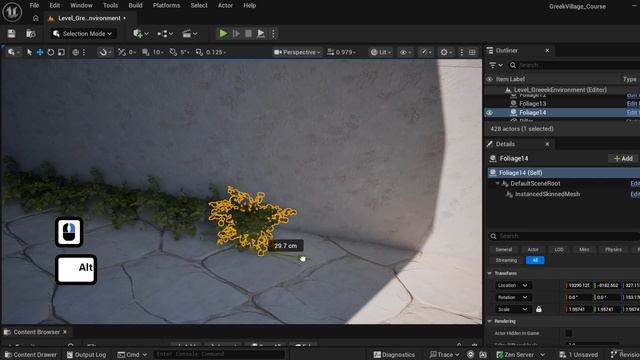Viewport: 640px width, 360px height.
Task: Open the viewport selection-tools dropdown at far left
Action: [13, 52]
